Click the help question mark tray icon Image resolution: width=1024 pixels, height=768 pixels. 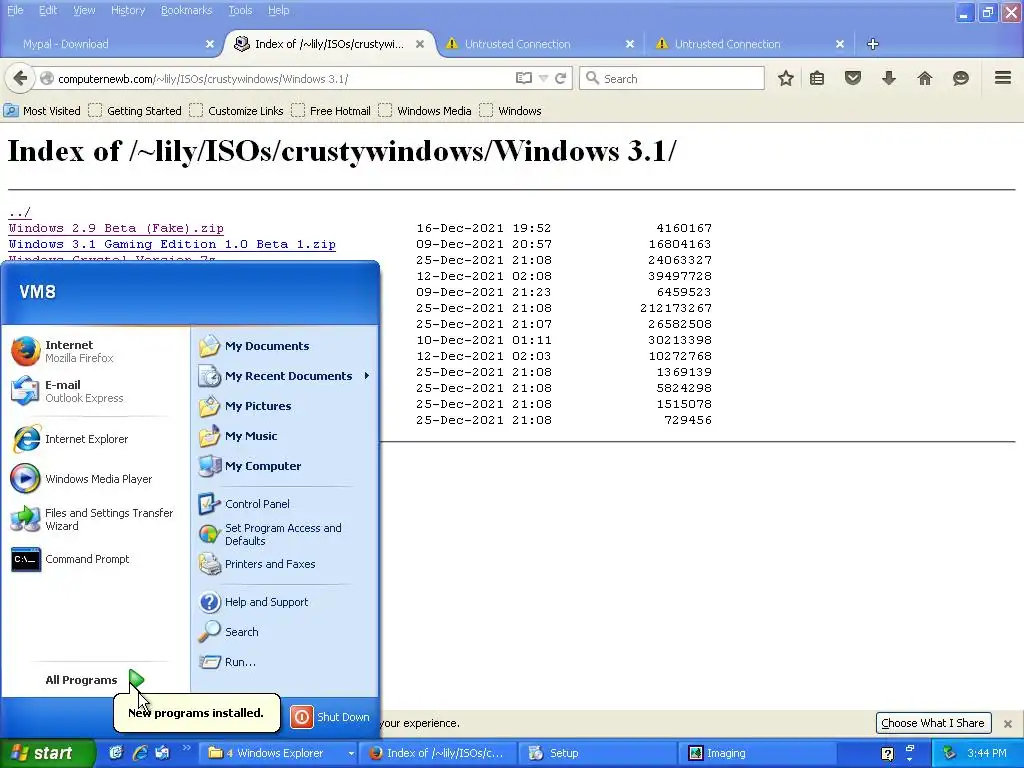[x=887, y=754]
